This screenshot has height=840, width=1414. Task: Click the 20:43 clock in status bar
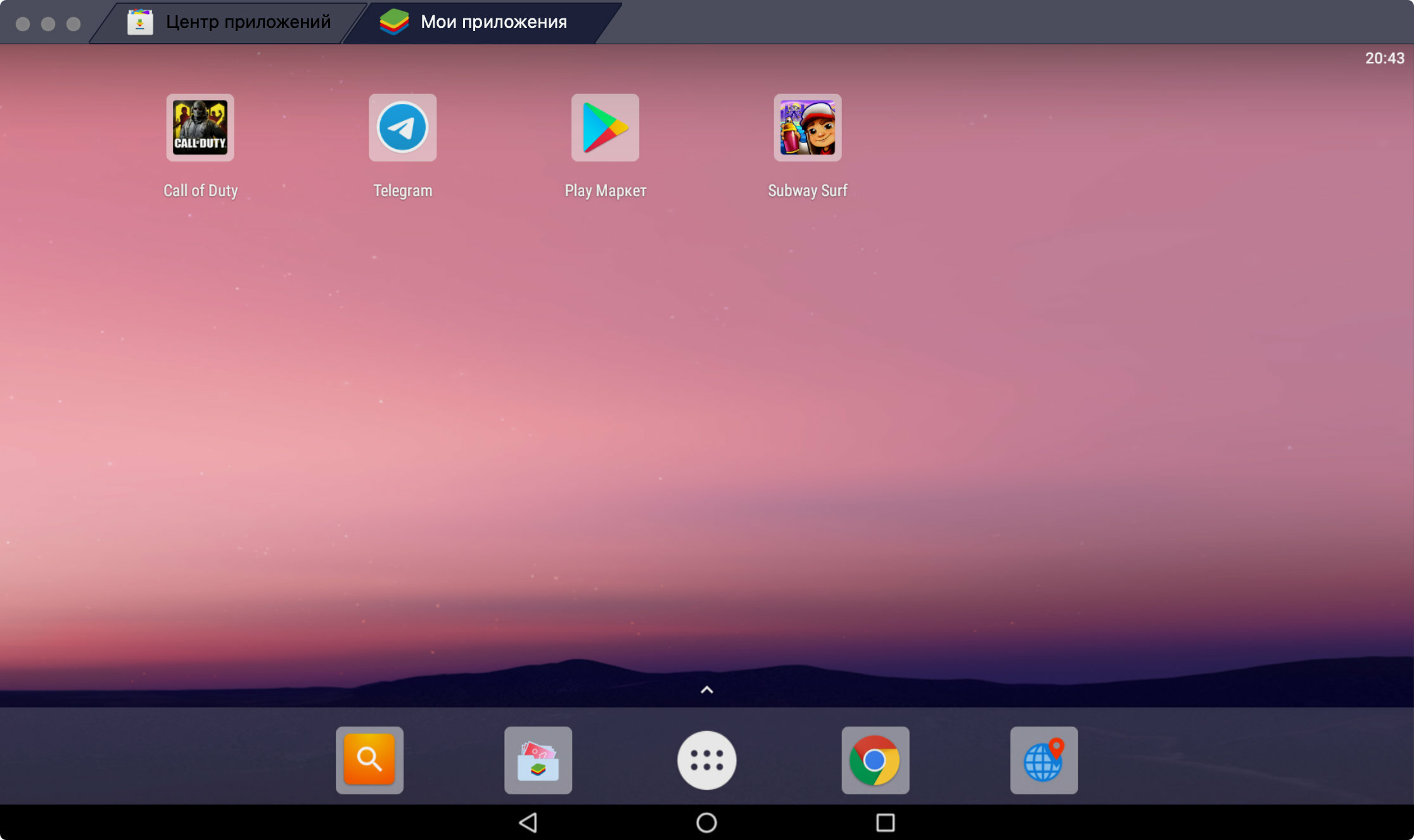[x=1384, y=58]
